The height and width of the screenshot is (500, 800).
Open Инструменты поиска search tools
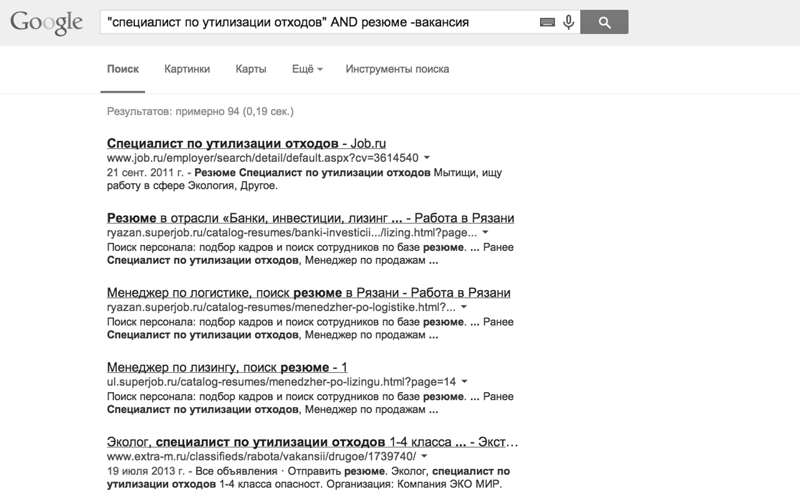[x=397, y=69]
